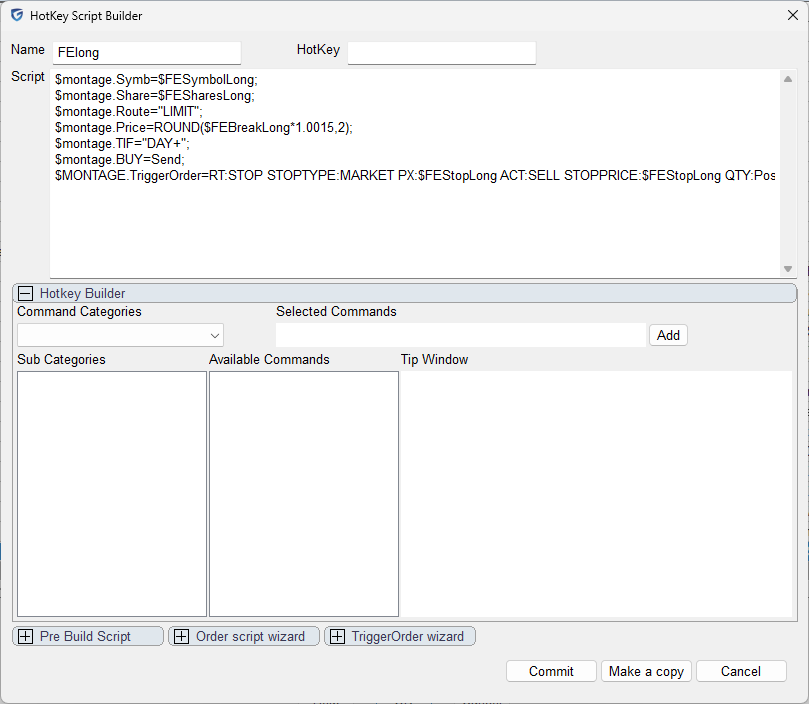809x704 pixels.
Task: Expand the Pre Build Script panel
Action: [x=26, y=636]
